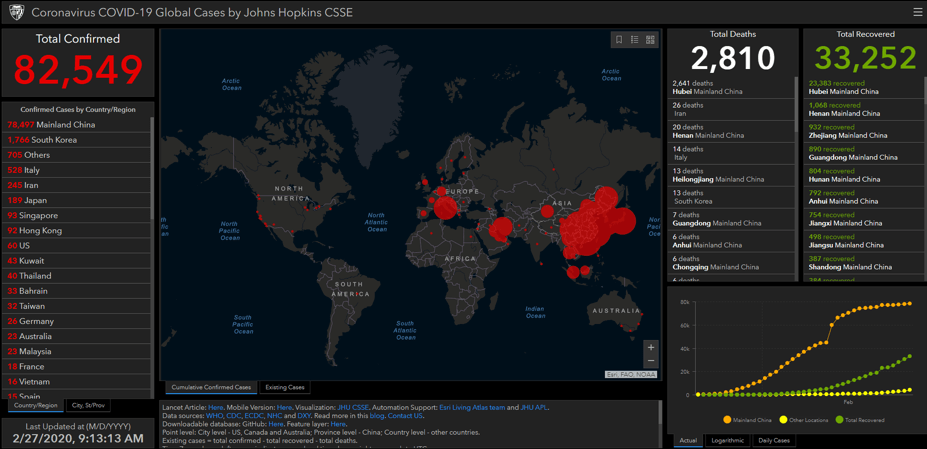This screenshot has height=449, width=927.
Task: Show the Daily Cases chart tab
Action: click(x=774, y=441)
